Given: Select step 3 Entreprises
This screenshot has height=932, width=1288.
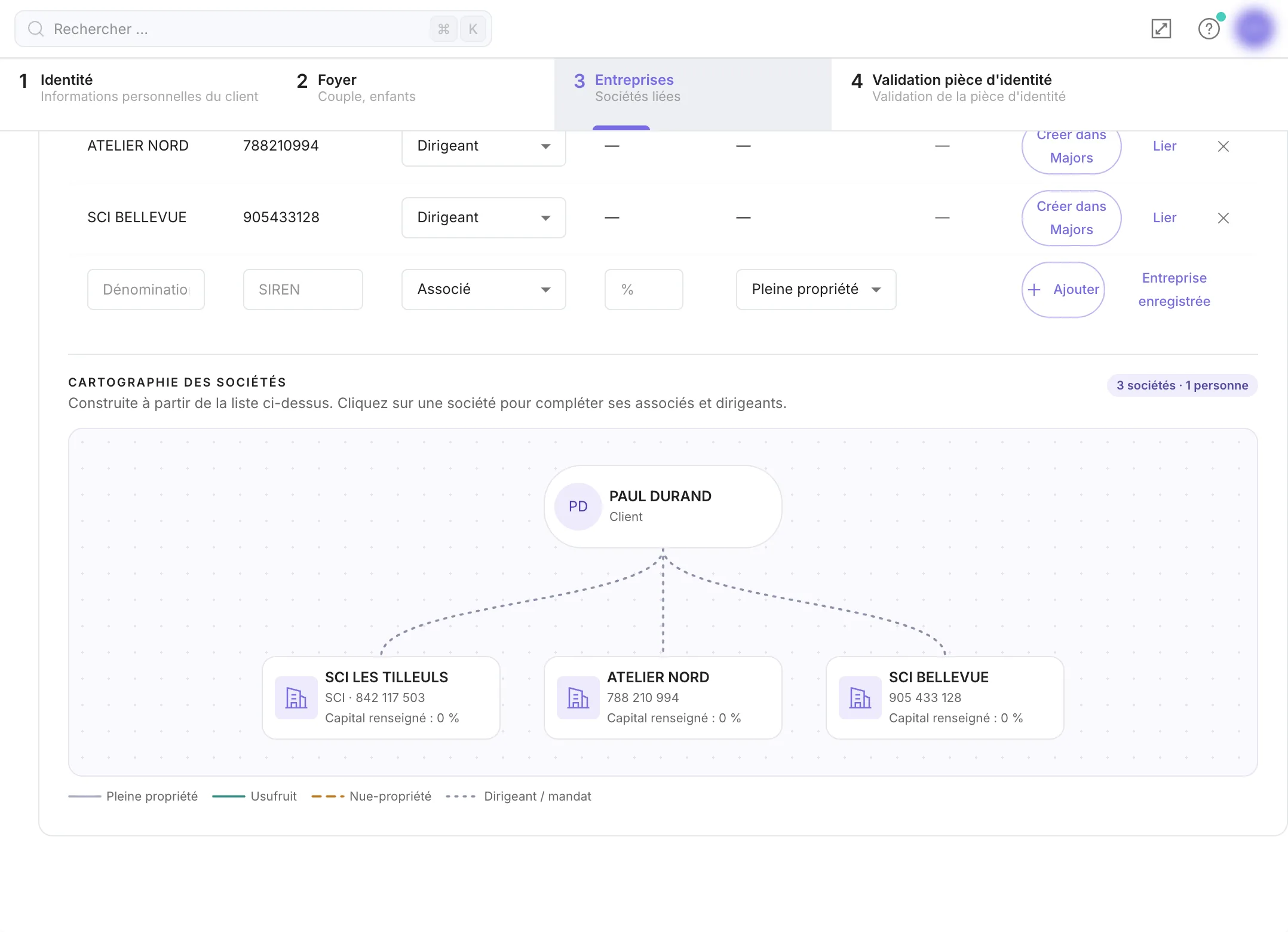Looking at the screenshot, I should tap(692, 94).
